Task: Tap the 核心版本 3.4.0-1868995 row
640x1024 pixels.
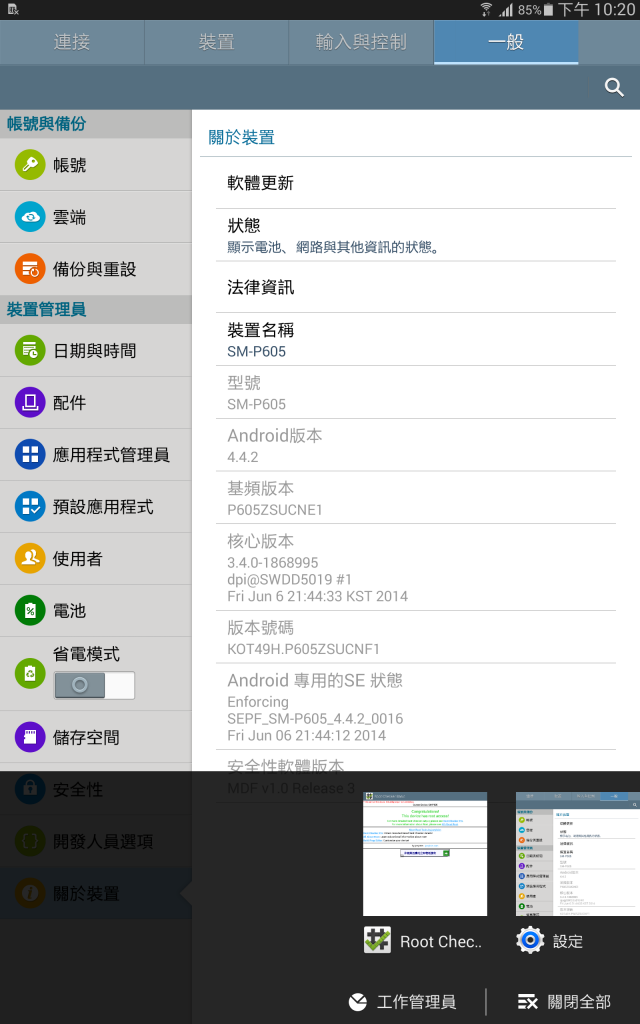Action: point(416,568)
